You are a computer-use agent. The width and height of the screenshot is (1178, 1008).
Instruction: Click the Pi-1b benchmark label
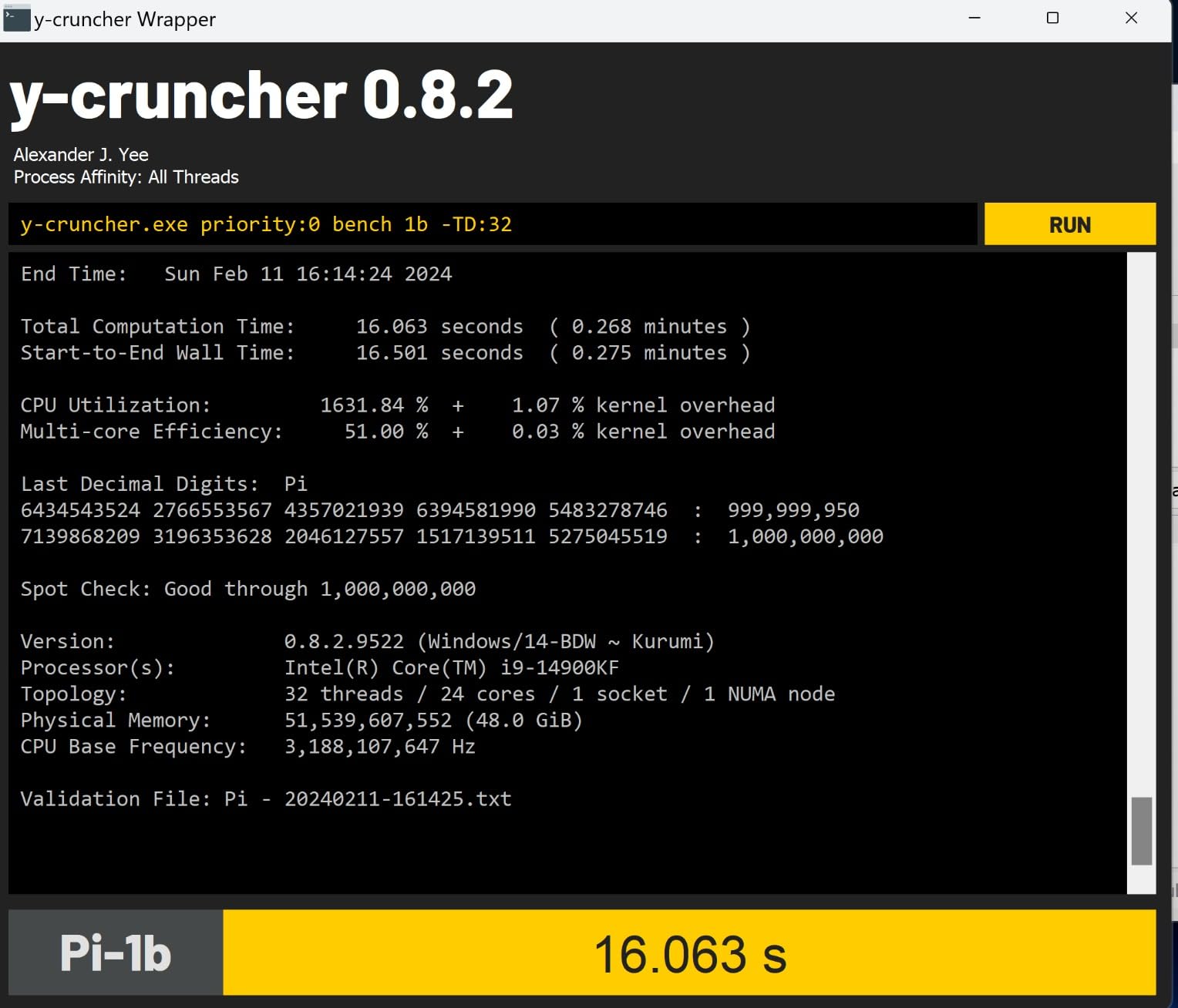116,953
